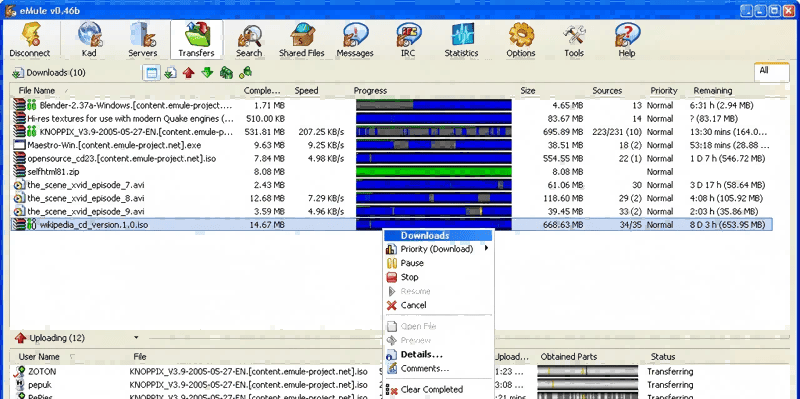Expand the Priority (Download) submenu
Screen dimensions: 800x399
tap(438, 249)
